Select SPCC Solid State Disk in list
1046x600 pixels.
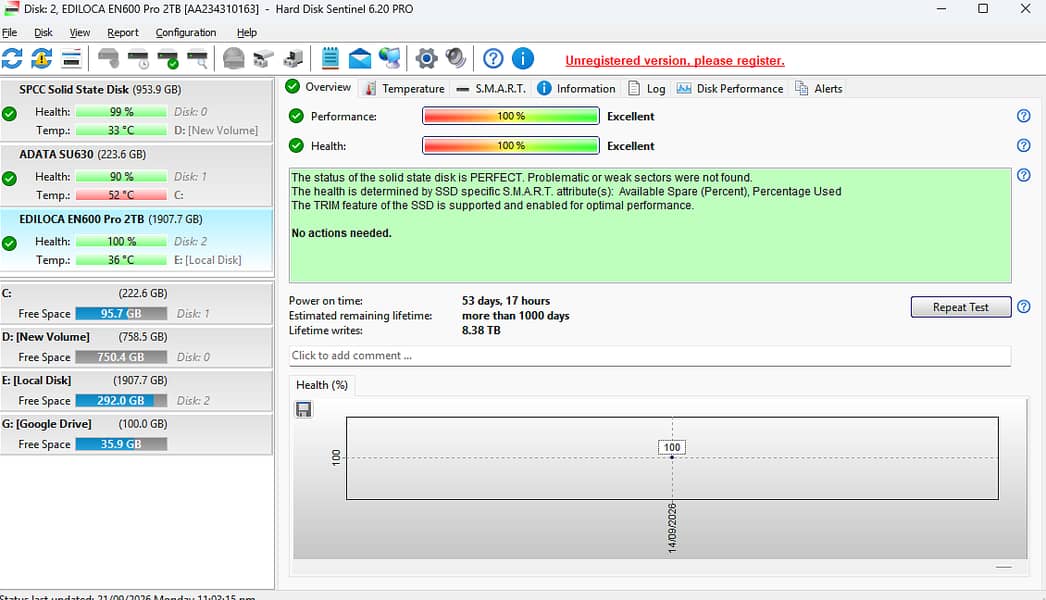[137, 110]
